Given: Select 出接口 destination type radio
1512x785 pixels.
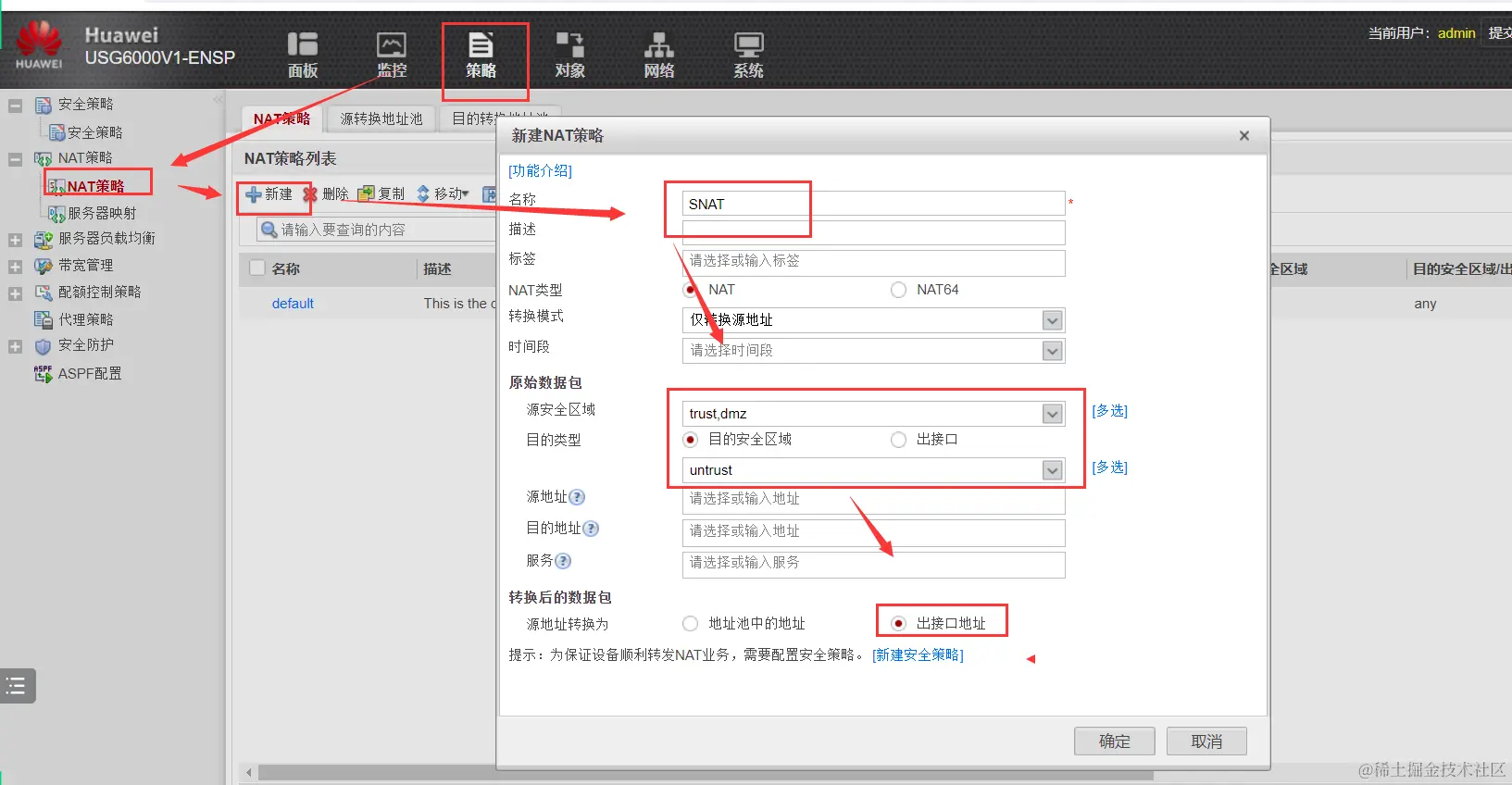Looking at the screenshot, I should [x=898, y=440].
